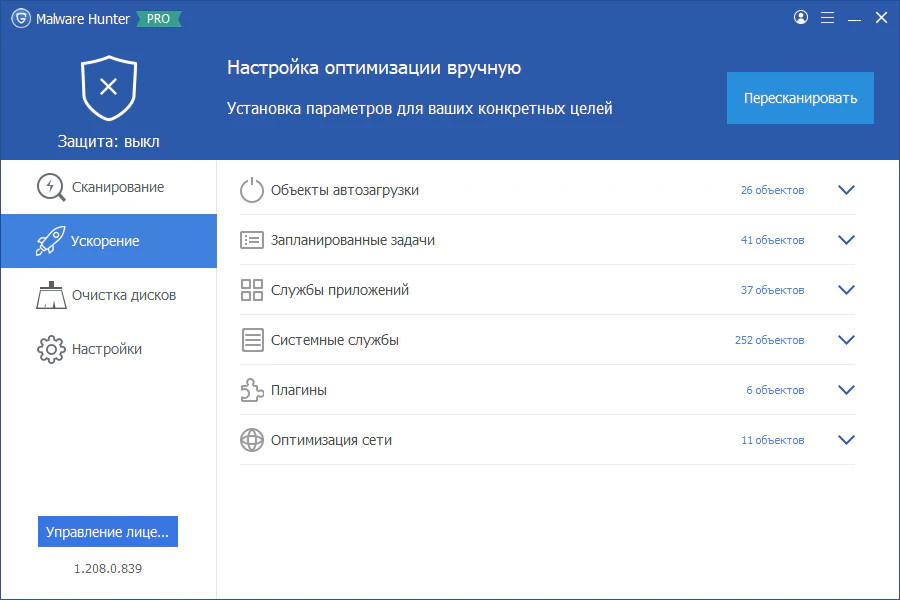This screenshot has width=900, height=600.
Task: Expand the Объекты автозагрузки section
Action: click(x=846, y=189)
